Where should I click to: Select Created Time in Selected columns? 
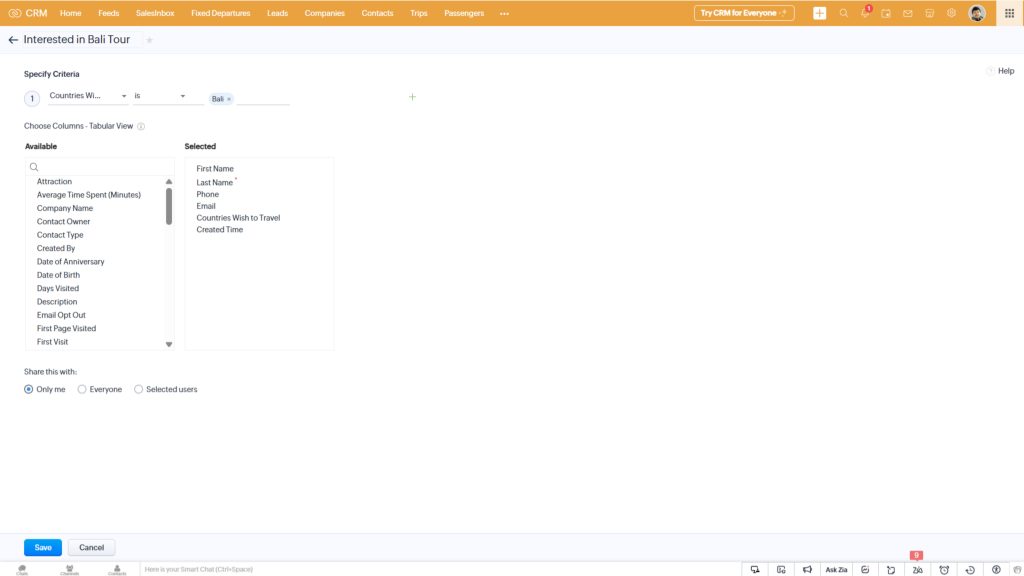coord(219,230)
